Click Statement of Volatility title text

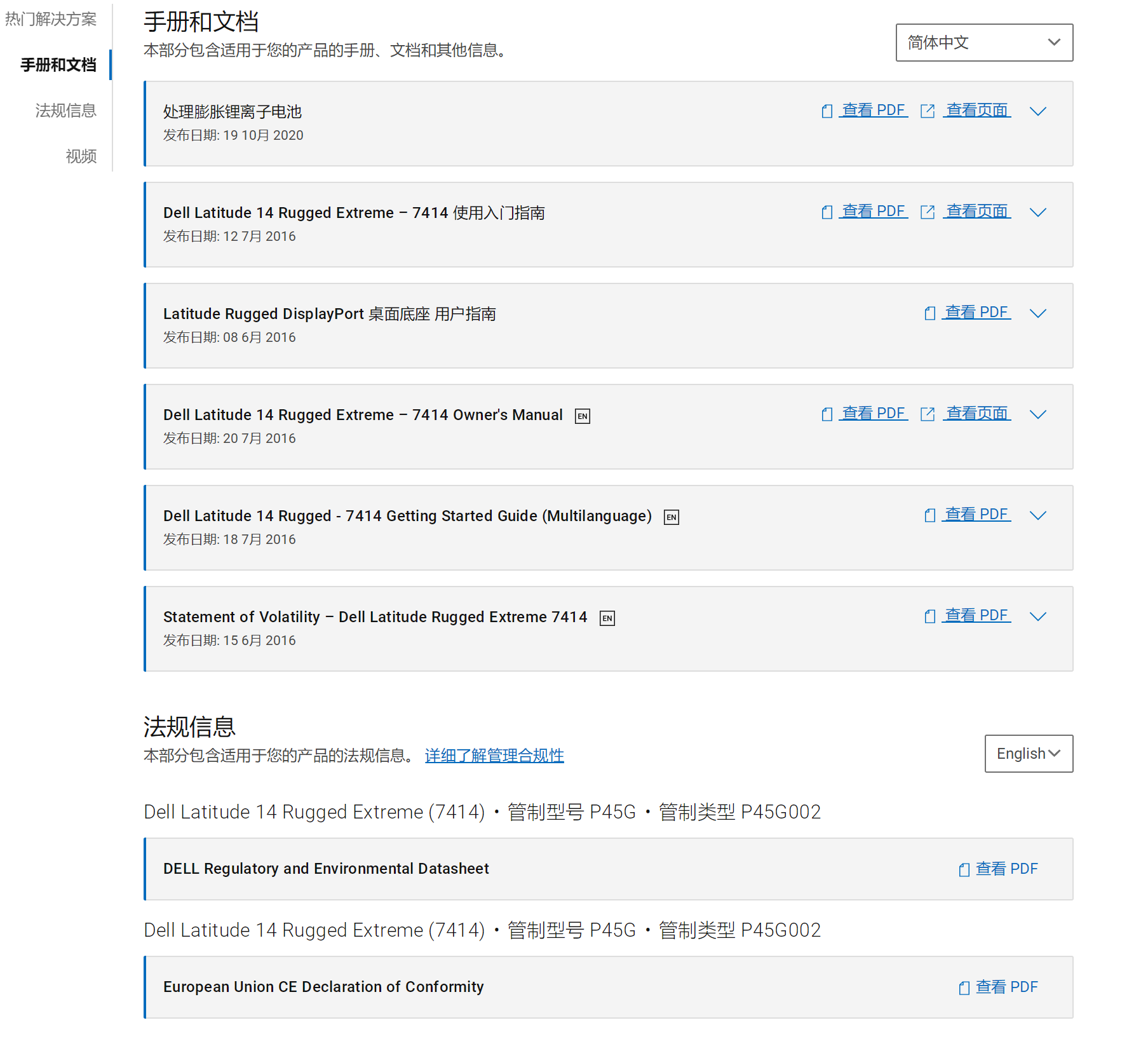(375, 617)
